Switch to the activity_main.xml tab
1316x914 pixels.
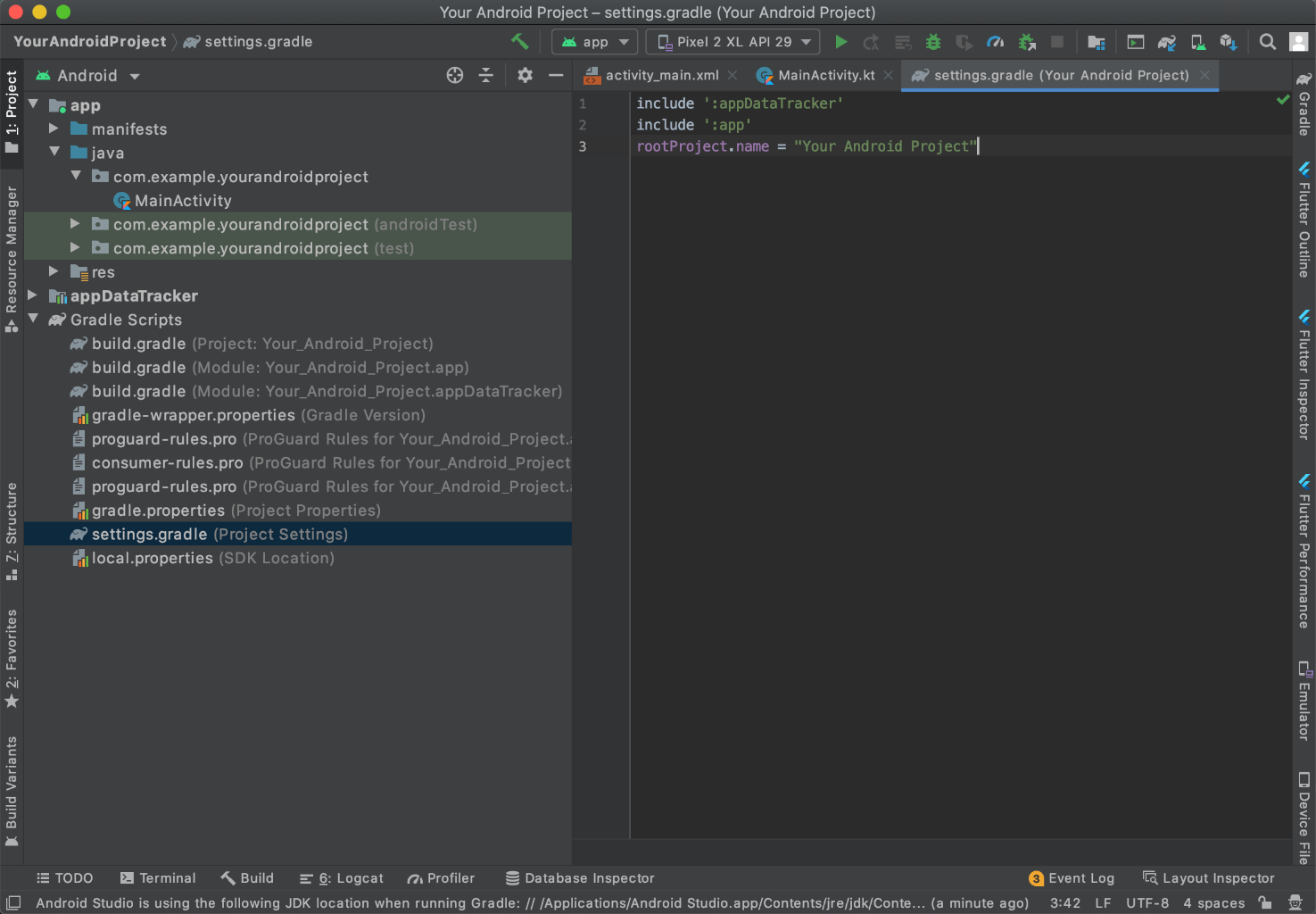(x=662, y=75)
